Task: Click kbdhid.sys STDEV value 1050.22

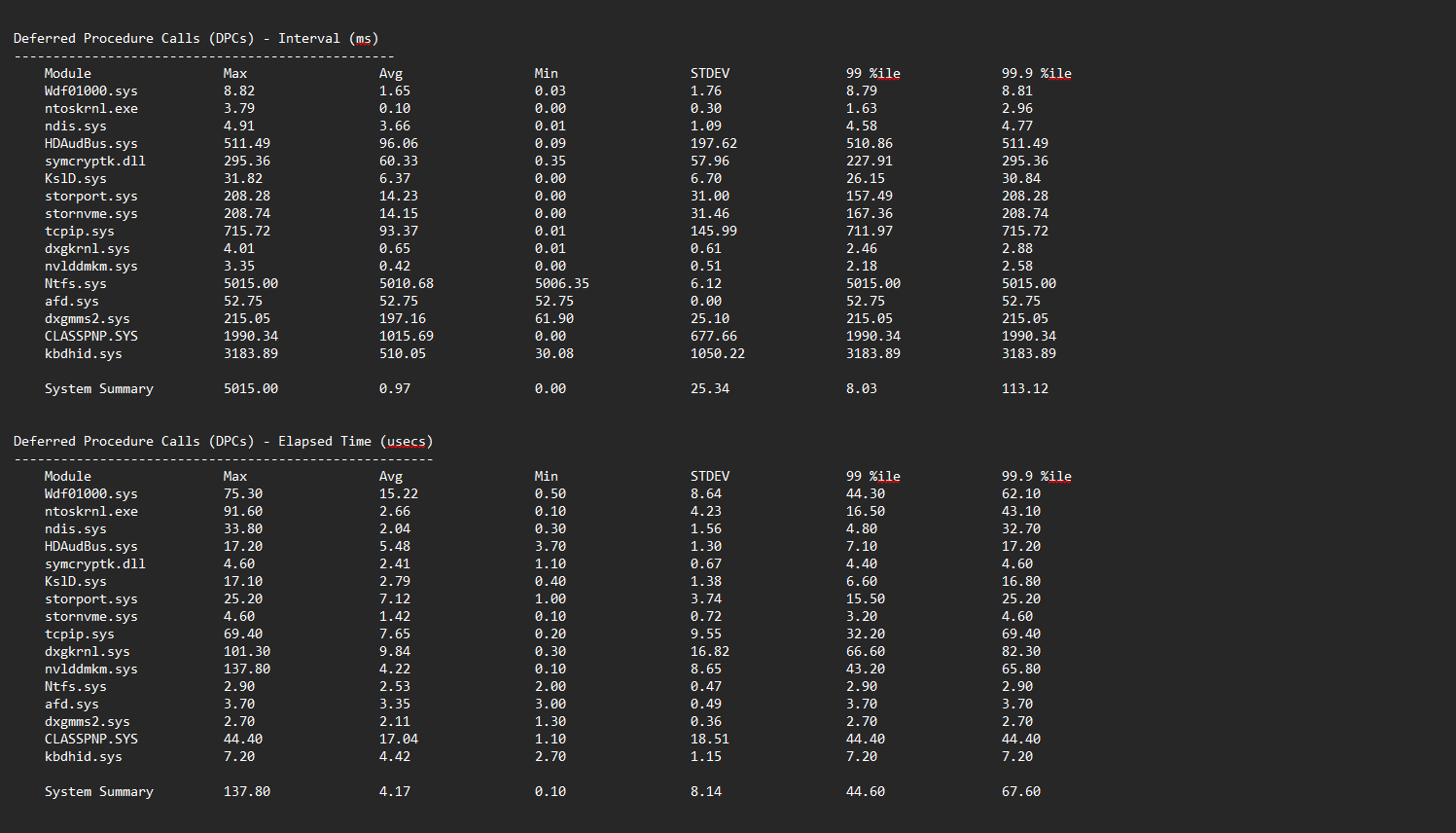Action: pyautogui.click(x=717, y=354)
